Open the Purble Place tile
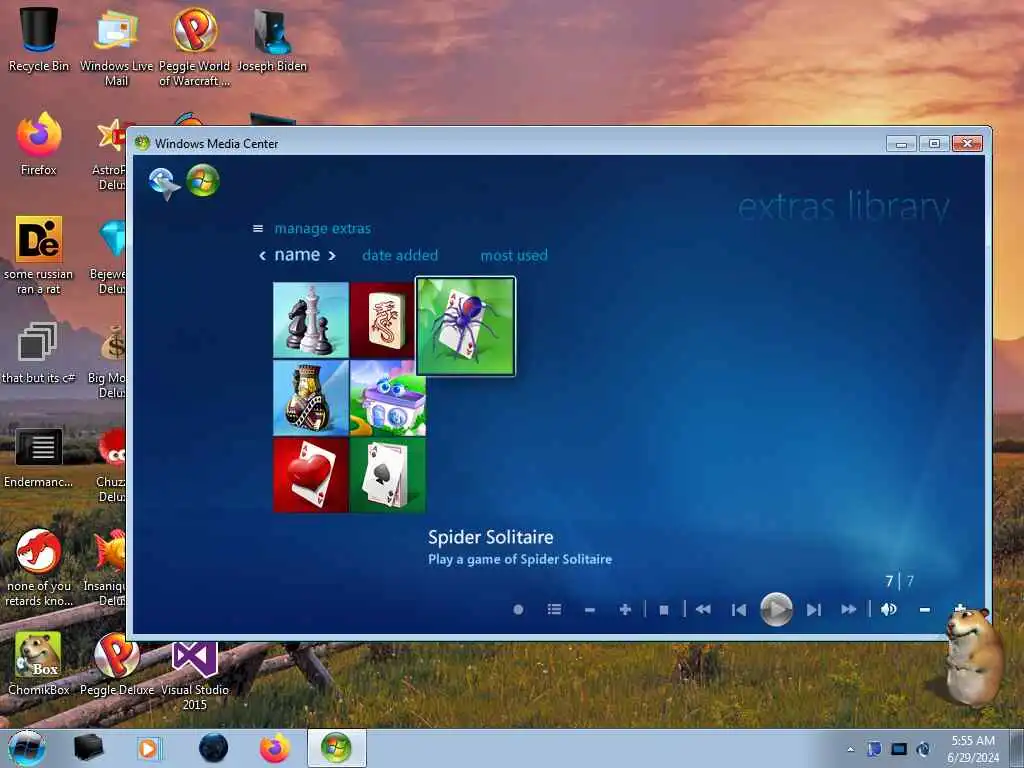 pos(388,398)
